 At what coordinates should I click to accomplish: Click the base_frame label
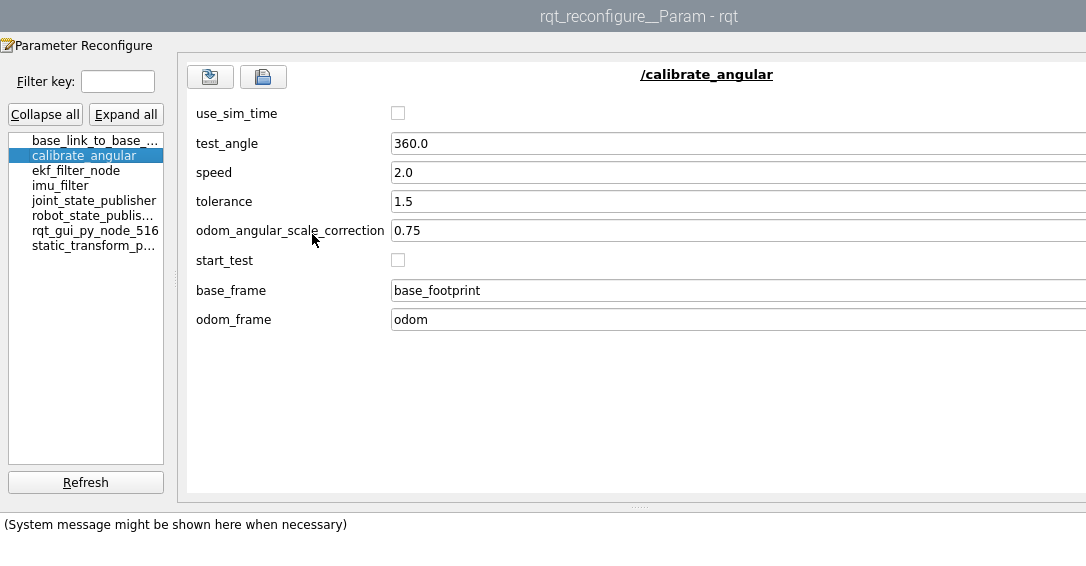point(231,290)
